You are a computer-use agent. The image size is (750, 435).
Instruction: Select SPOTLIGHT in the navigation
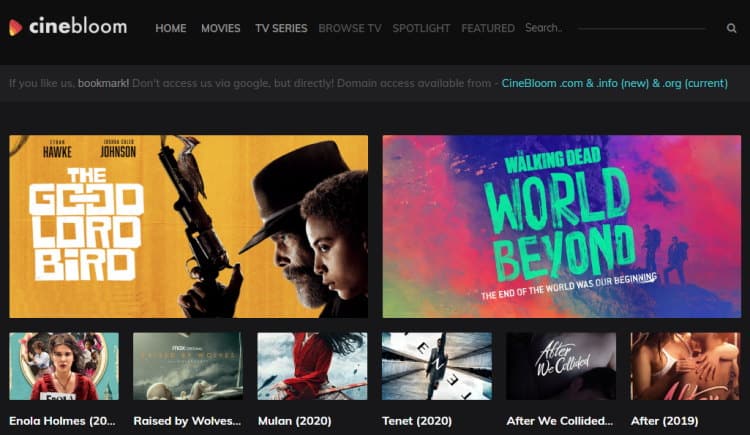coord(421,28)
